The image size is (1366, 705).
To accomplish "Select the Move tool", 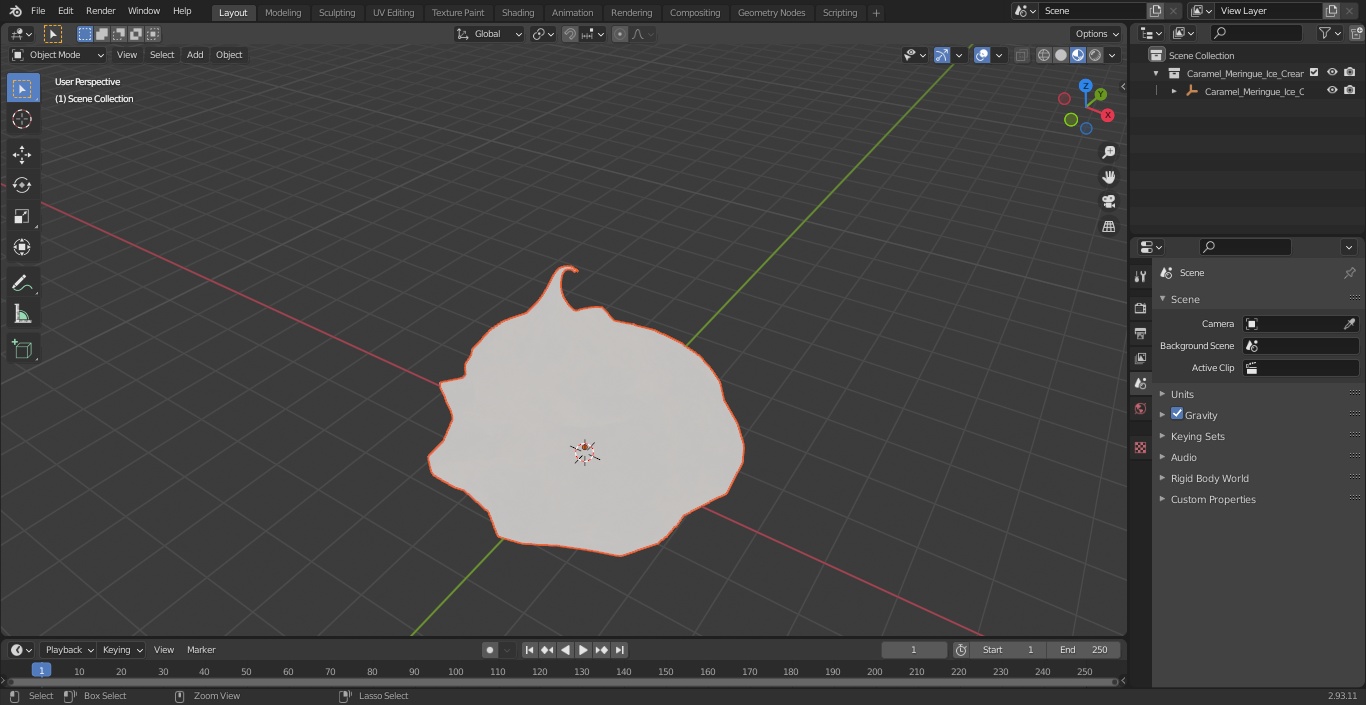I will (22, 154).
